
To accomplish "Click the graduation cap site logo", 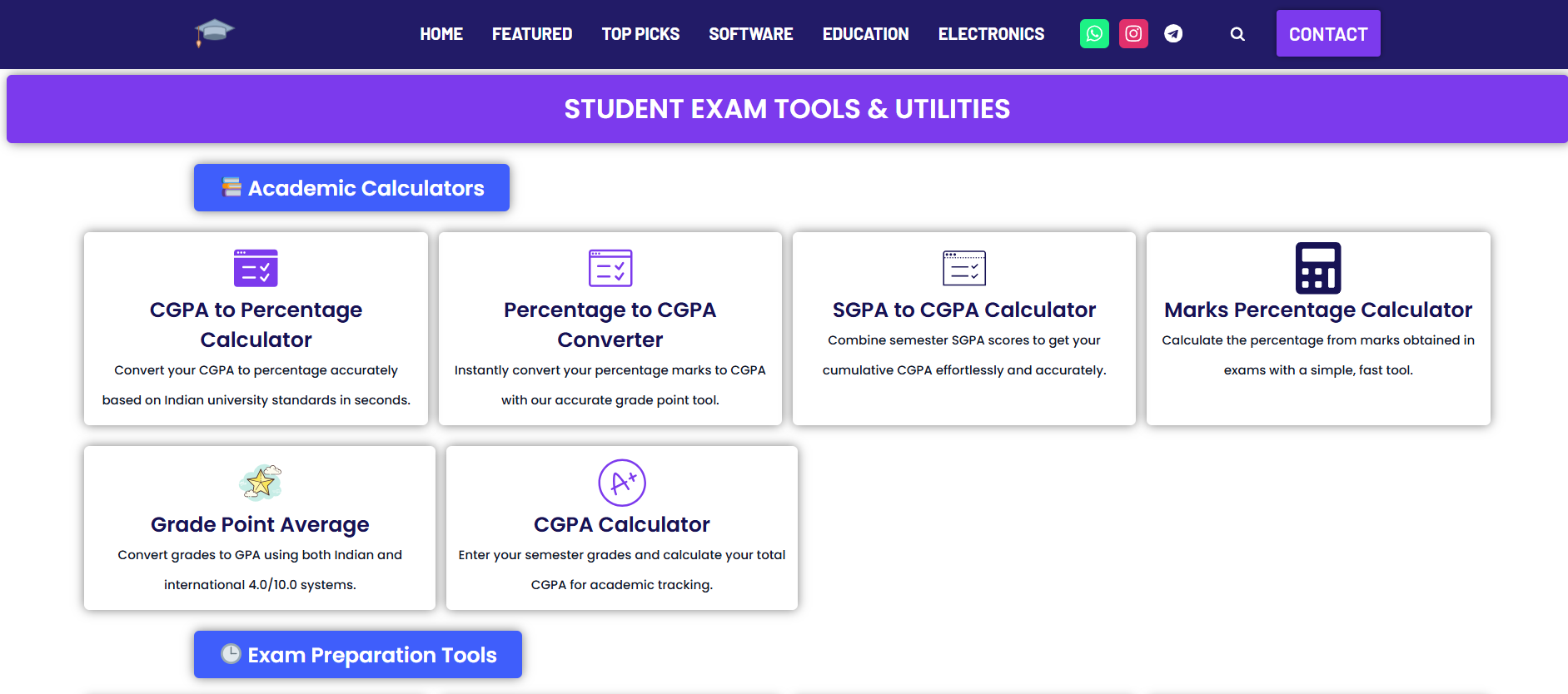I will 214,32.
